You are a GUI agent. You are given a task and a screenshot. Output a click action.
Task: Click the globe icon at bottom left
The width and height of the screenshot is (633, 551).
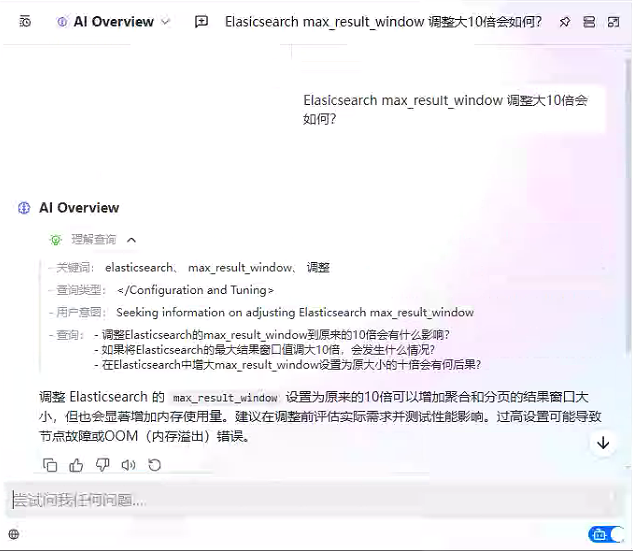coord(14,534)
